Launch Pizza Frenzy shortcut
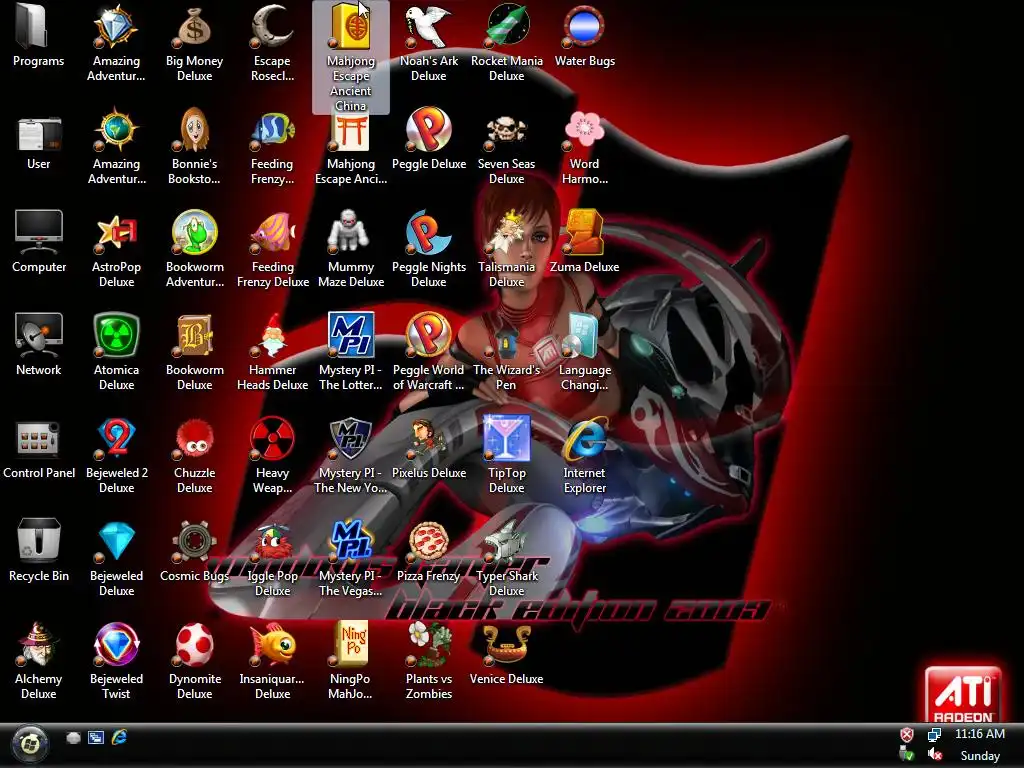The height and width of the screenshot is (768, 1024). [x=428, y=542]
